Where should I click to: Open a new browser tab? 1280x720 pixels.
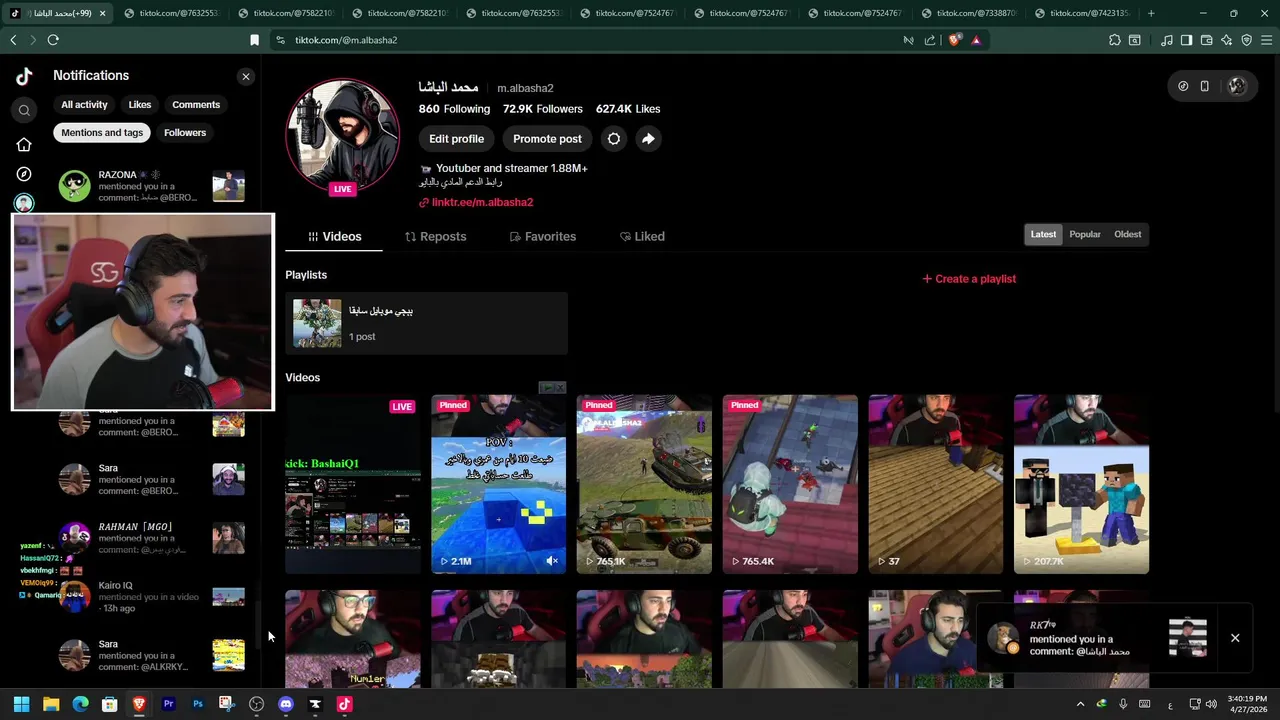1151,13
